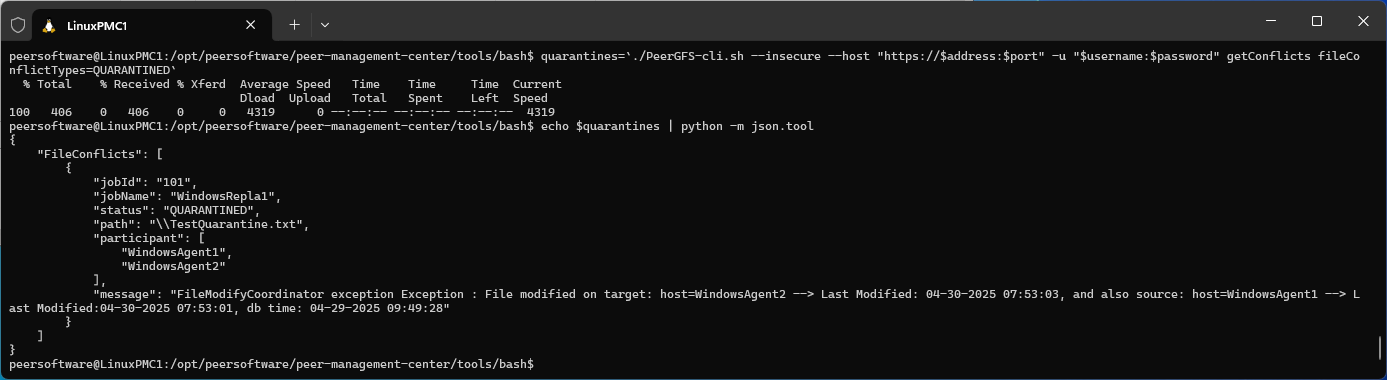The height and width of the screenshot is (380, 1387).
Task: Open a new terminal tab with plus
Action: pos(294,24)
